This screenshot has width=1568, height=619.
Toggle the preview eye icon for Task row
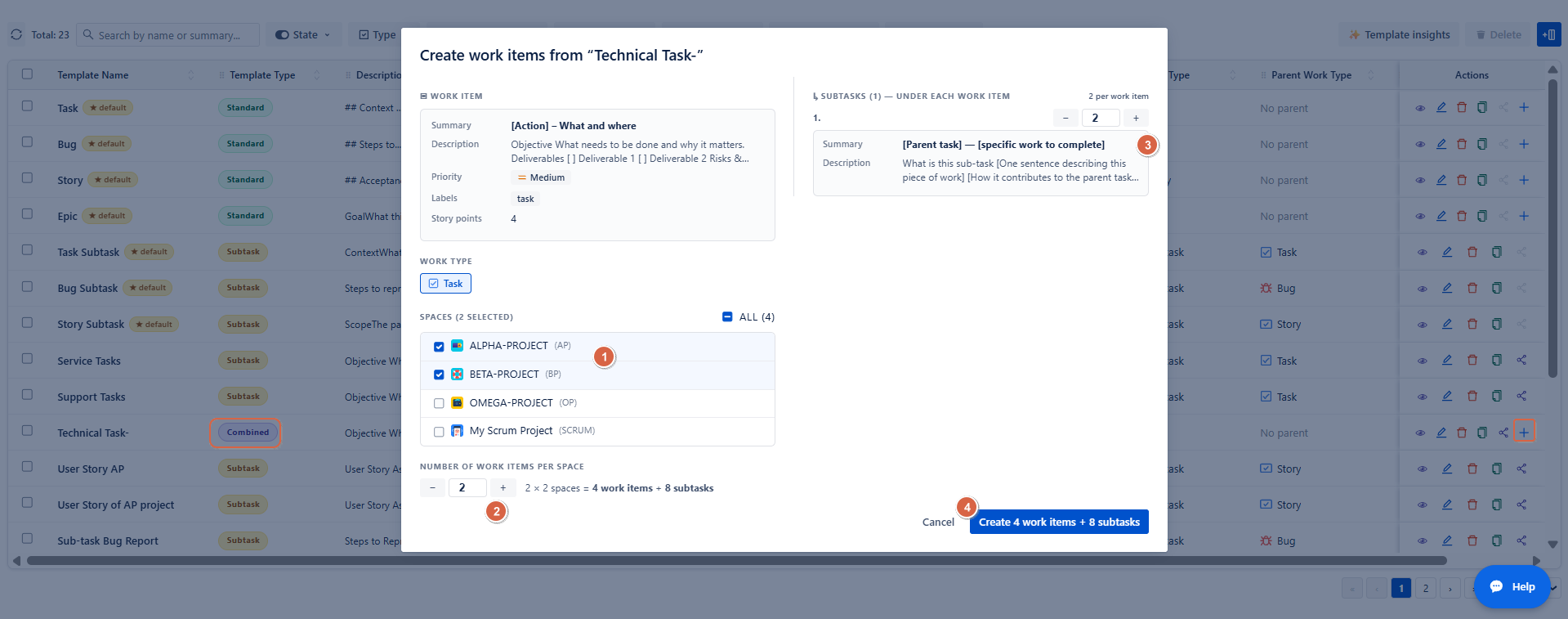(x=1420, y=108)
